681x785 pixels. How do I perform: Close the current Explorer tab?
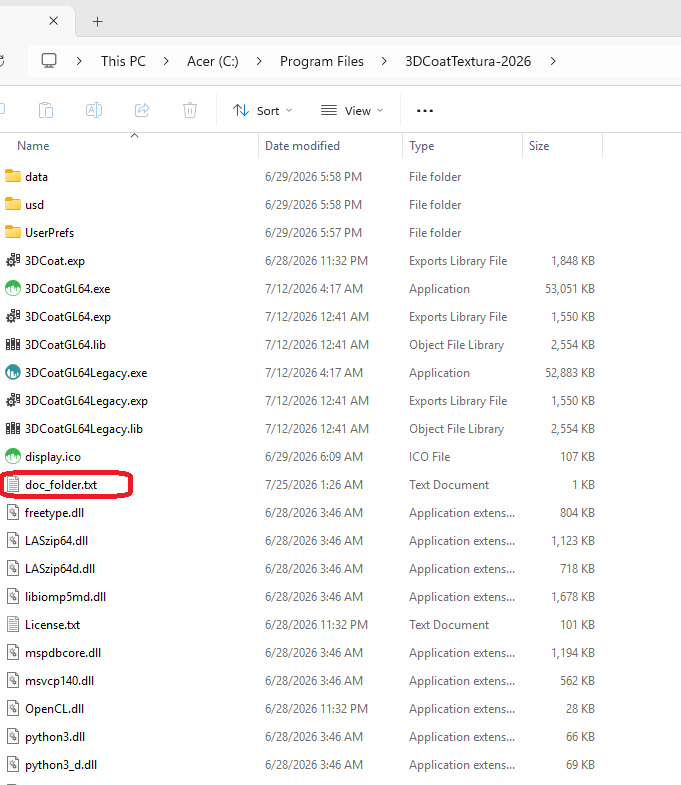point(54,21)
